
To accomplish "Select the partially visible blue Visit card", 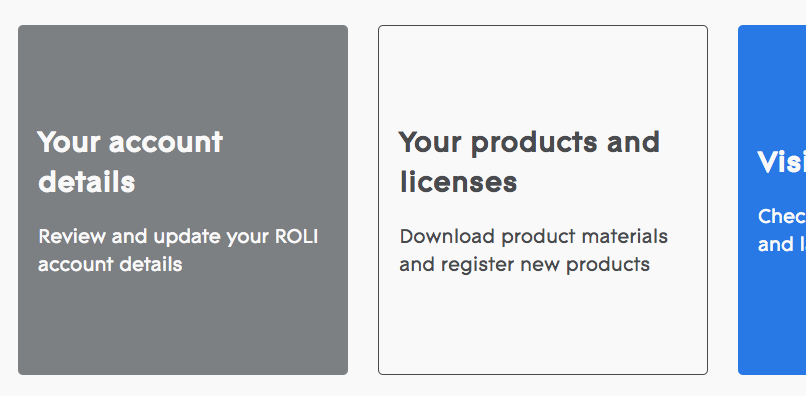I will 772,200.
